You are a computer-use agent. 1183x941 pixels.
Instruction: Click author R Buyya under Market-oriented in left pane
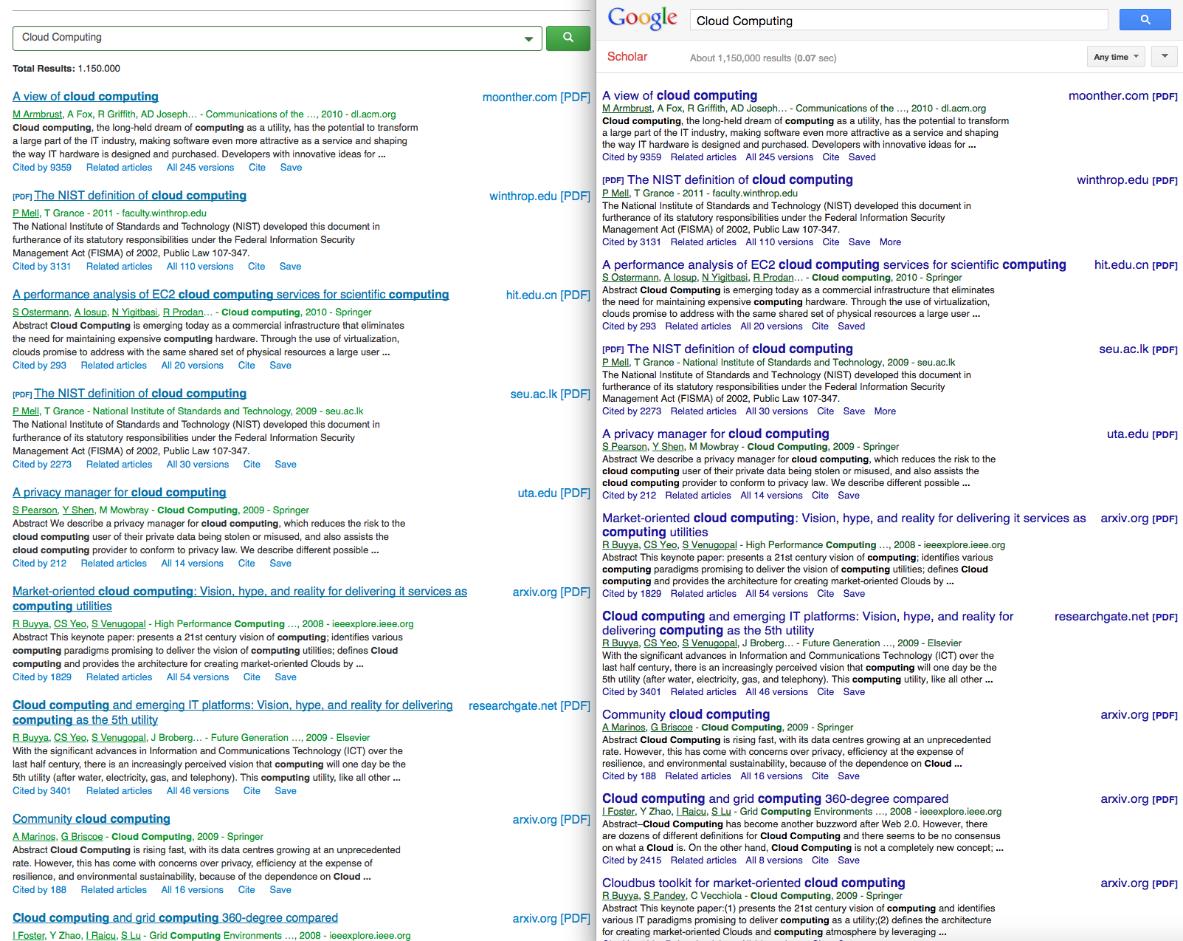coord(30,624)
